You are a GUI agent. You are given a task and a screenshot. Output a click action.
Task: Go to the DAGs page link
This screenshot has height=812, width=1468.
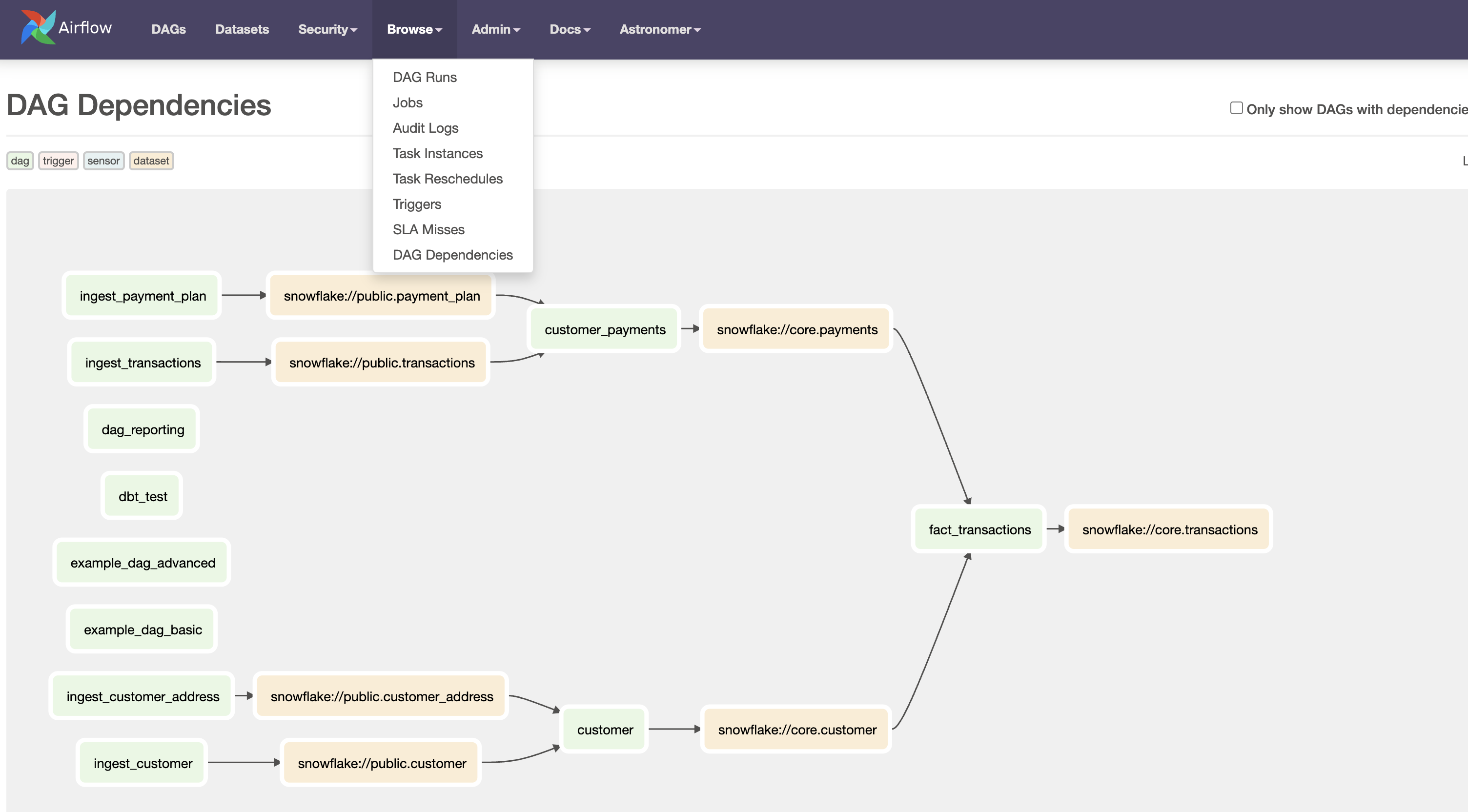pos(168,29)
